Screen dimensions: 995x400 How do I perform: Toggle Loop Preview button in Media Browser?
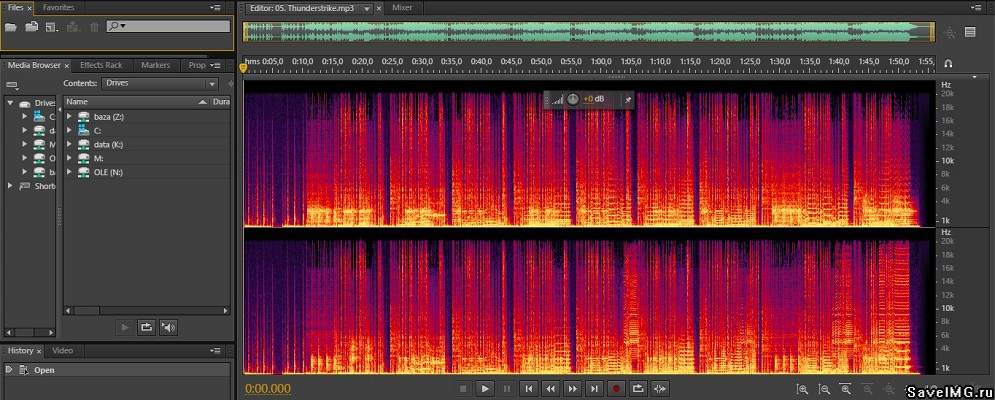tap(146, 327)
